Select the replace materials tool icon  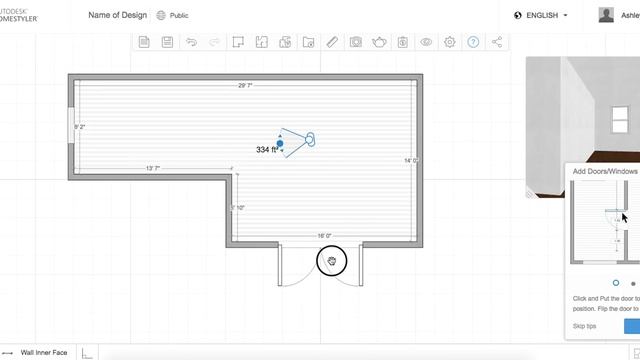[x=285, y=42]
